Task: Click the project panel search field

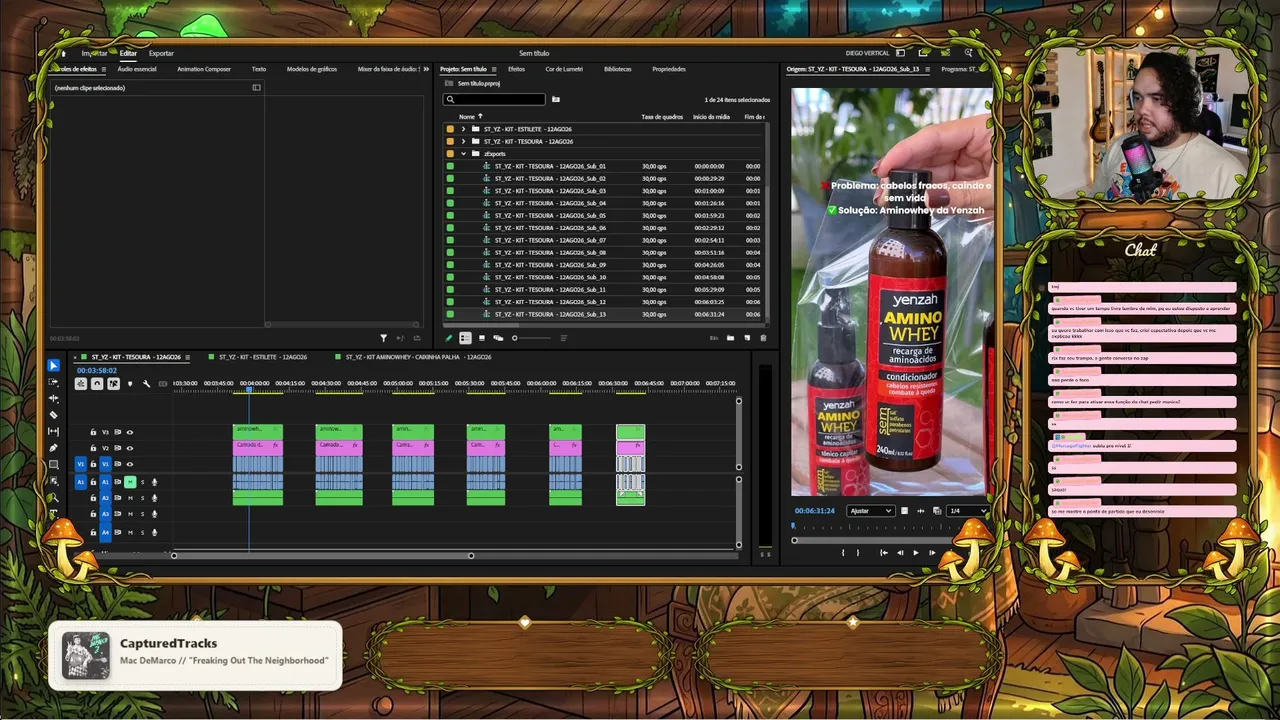Action: click(x=496, y=99)
